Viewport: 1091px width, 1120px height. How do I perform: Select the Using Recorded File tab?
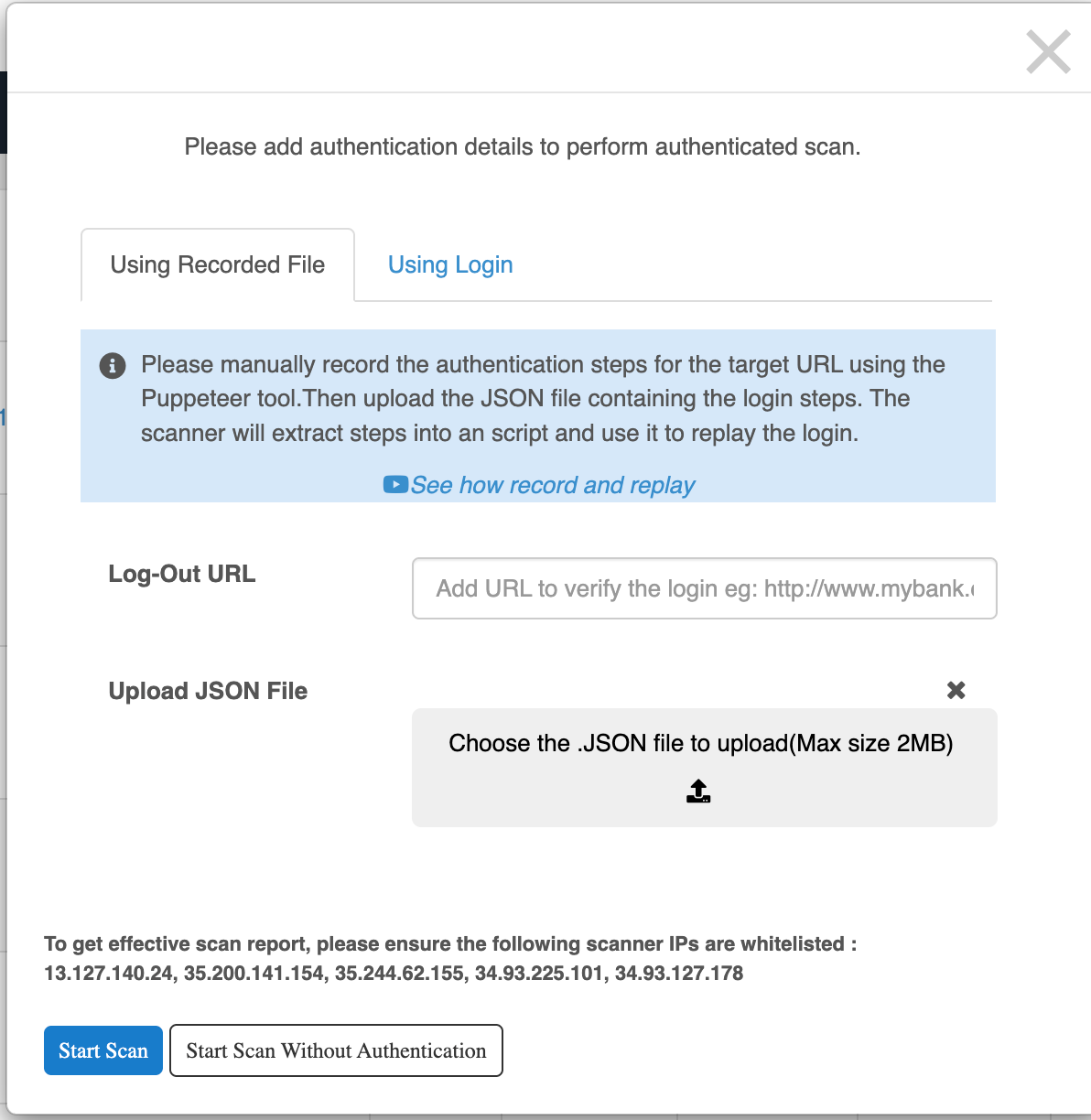point(218,265)
